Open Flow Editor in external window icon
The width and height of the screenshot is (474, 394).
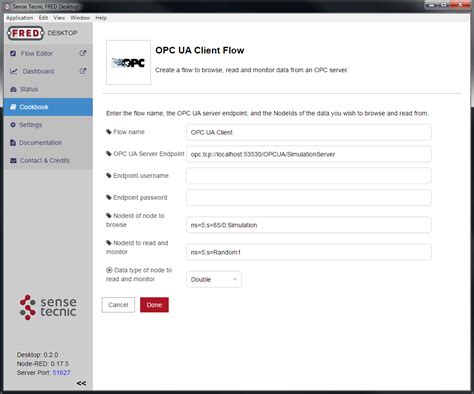83,53
